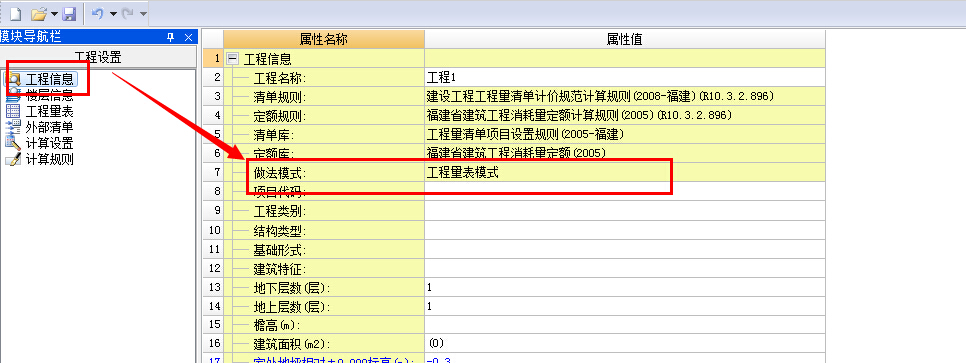Click the empty 项目代码 value field
This screenshot has height=363, width=966.
tap(625, 192)
